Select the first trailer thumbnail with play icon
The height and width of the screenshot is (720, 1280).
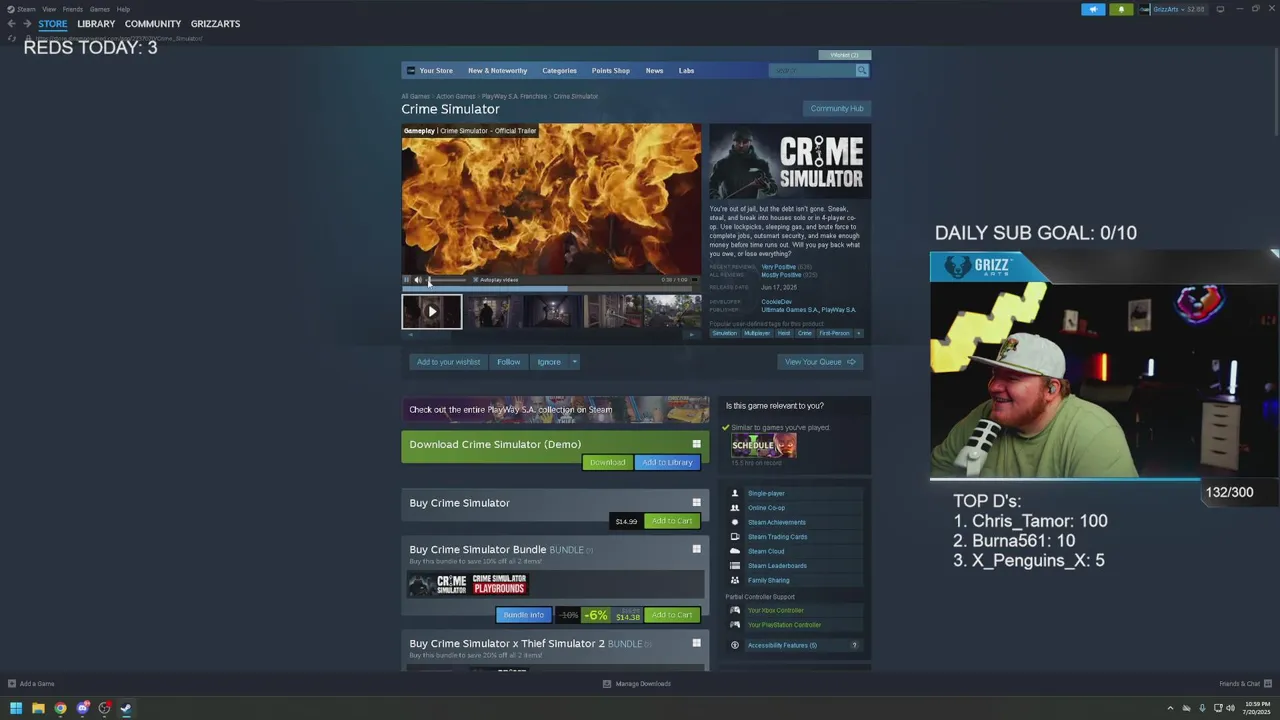tap(432, 311)
